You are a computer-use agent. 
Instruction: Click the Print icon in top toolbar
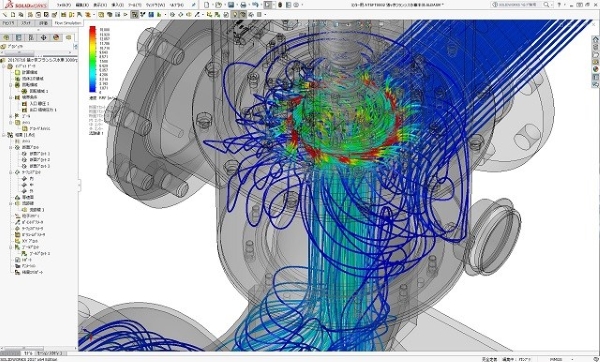coord(243,5)
